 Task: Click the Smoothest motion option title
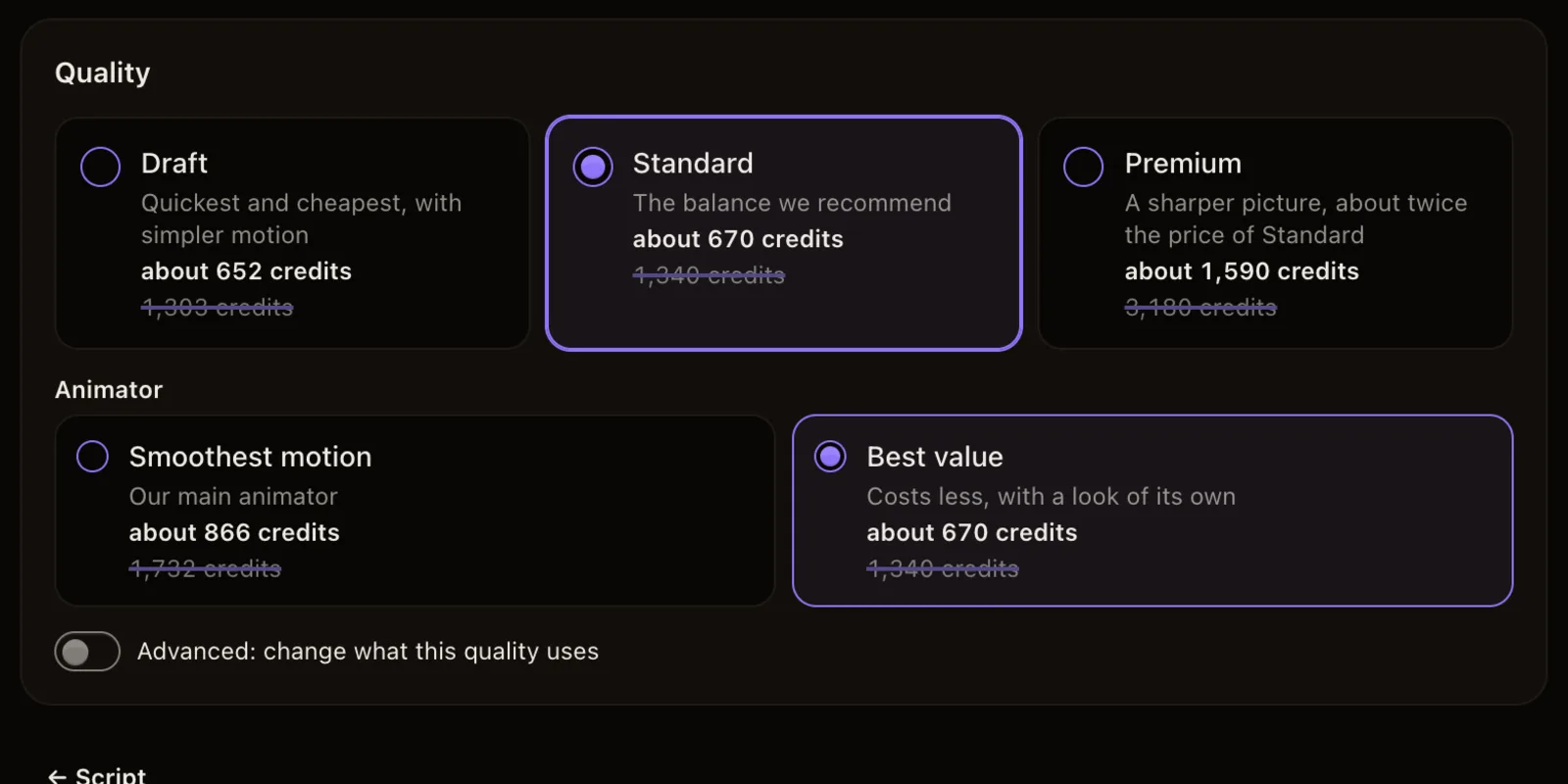251,457
